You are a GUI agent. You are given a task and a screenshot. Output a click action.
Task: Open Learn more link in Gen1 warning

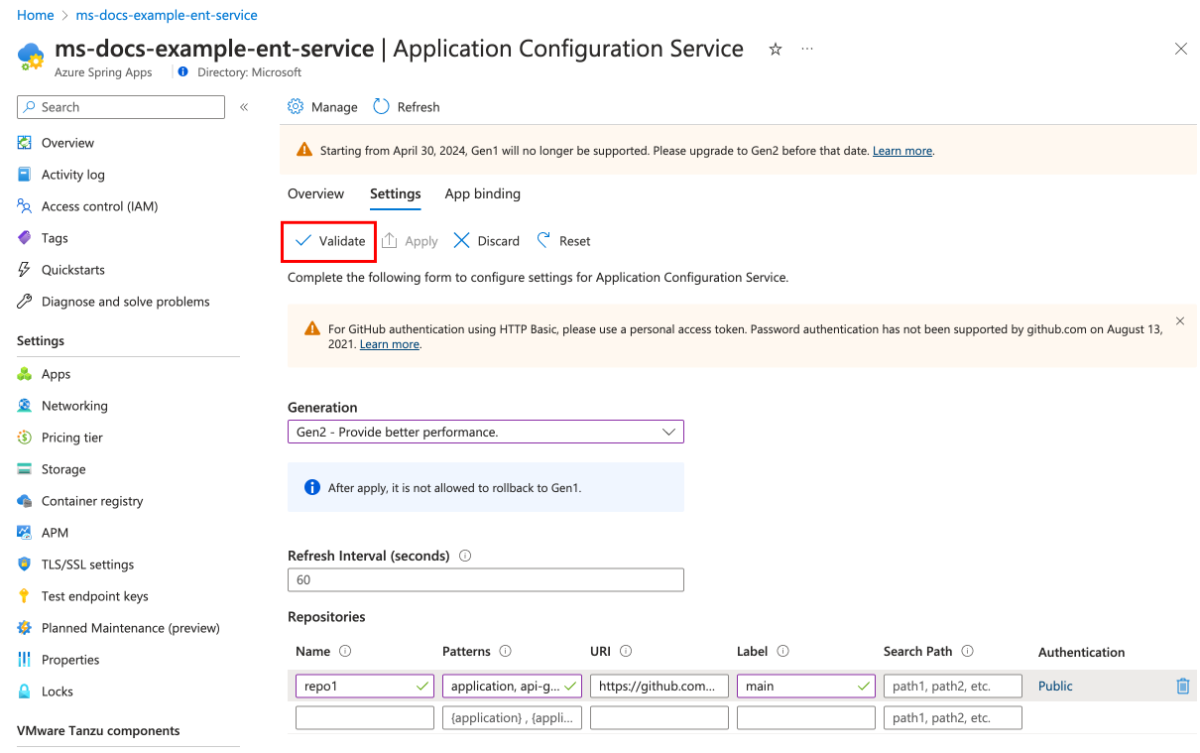(902, 151)
